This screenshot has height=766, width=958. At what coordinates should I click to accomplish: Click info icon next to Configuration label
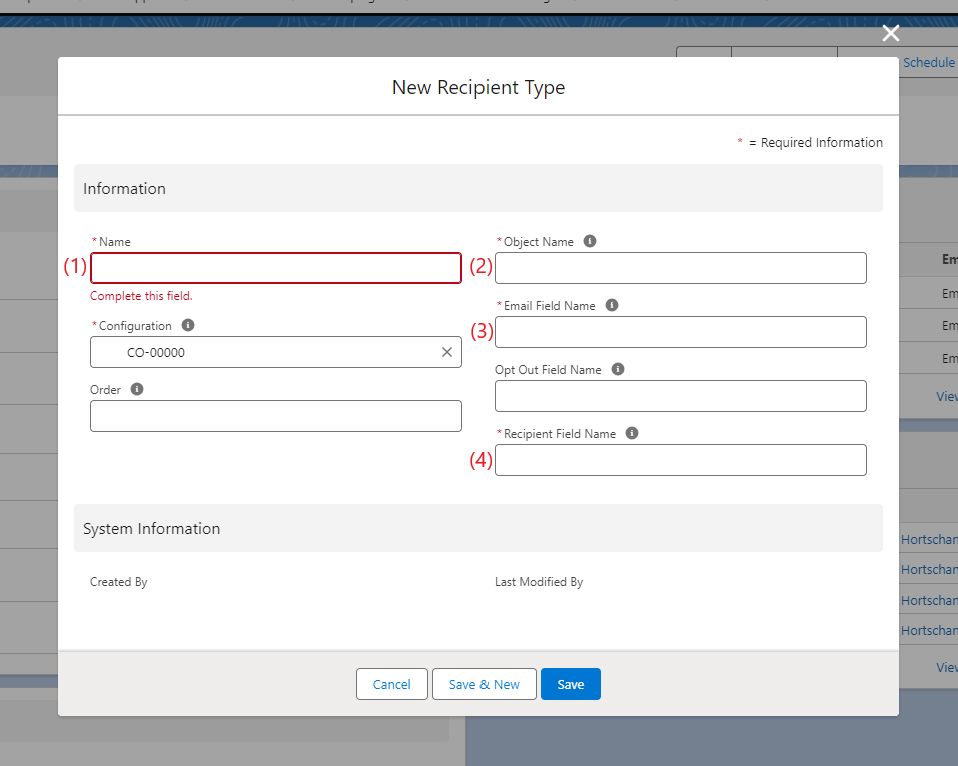tap(188, 325)
